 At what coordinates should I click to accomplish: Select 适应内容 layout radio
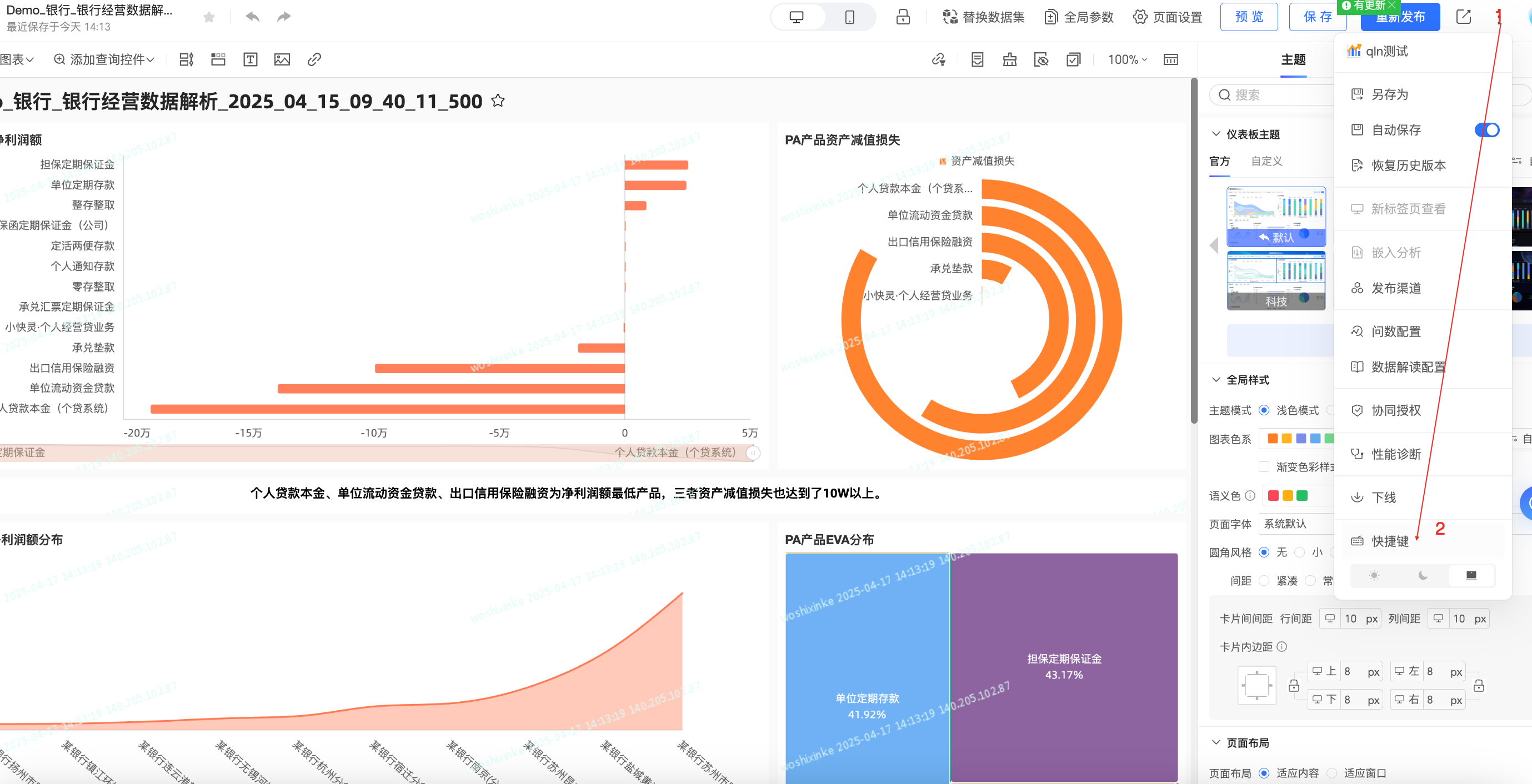coord(1264,773)
